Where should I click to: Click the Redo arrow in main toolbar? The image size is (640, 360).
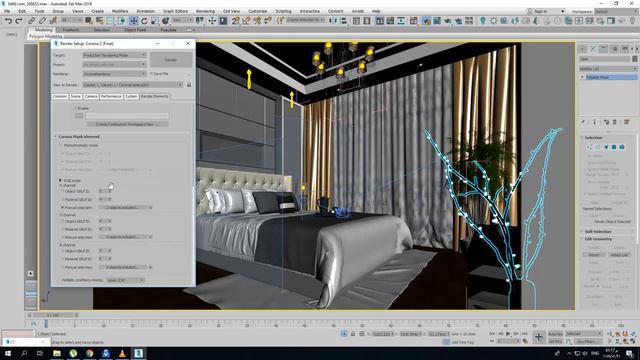click(x=18, y=20)
